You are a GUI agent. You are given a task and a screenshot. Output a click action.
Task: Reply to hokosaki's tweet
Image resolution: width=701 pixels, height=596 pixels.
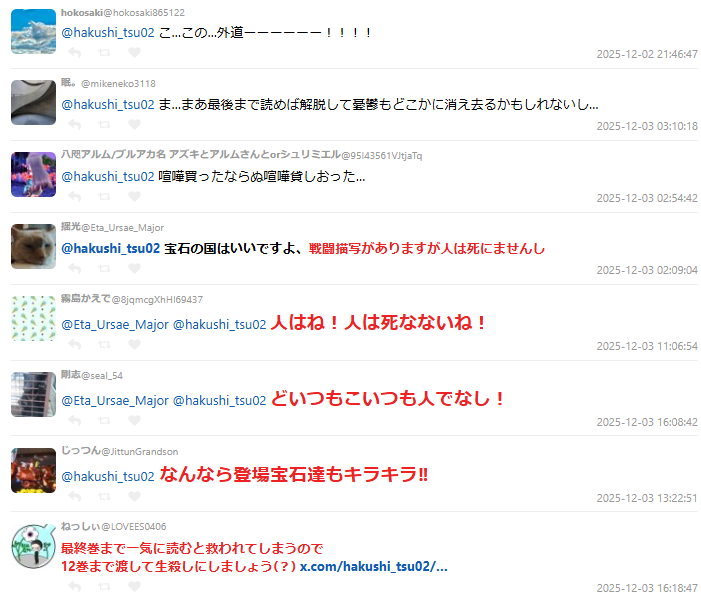[x=75, y=53]
